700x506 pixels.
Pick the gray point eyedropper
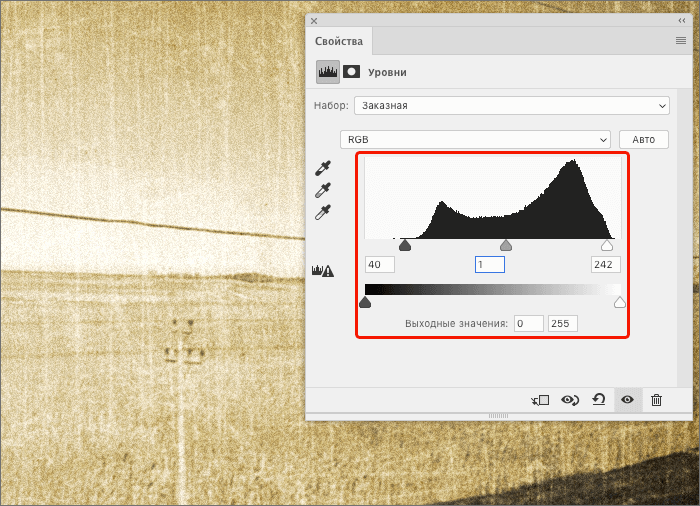tap(323, 190)
